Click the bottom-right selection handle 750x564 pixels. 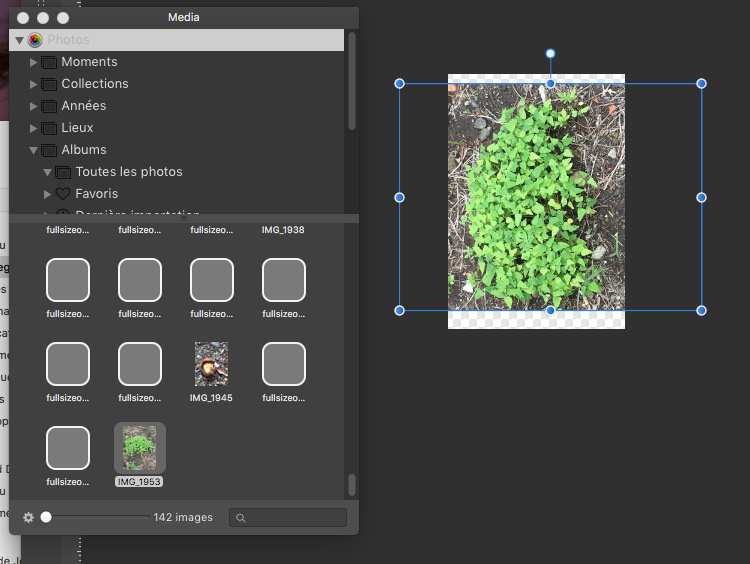(x=701, y=310)
